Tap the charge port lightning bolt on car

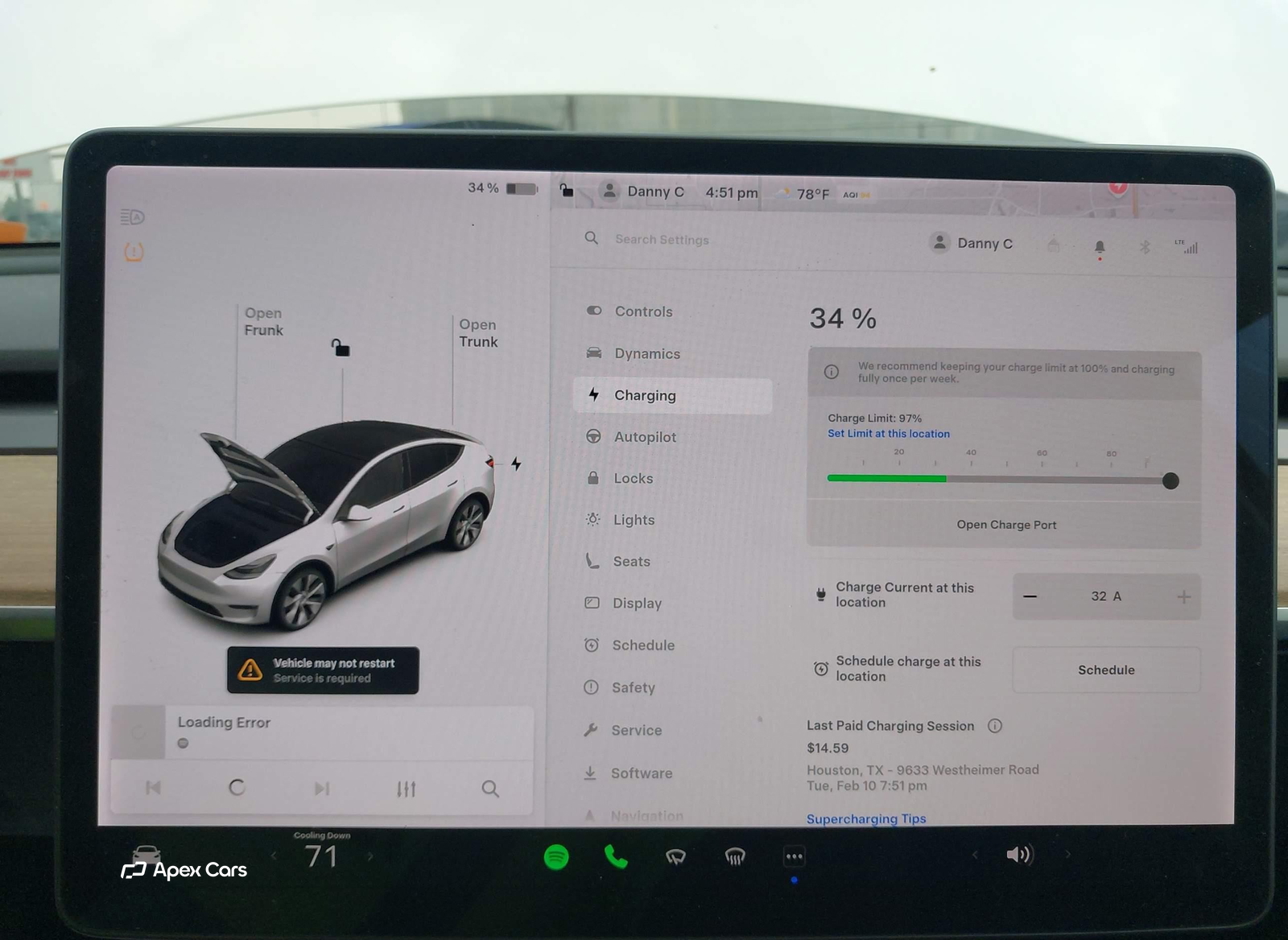click(516, 464)
